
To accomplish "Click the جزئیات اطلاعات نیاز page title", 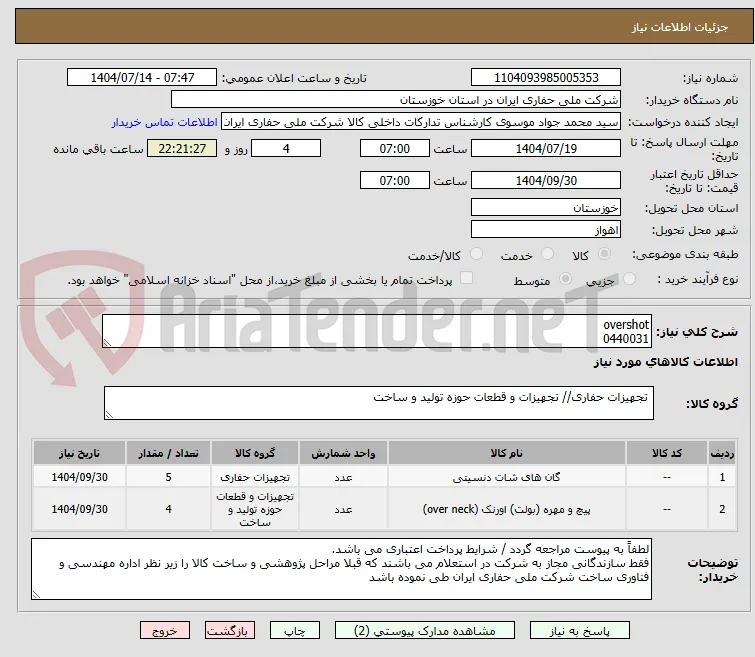I will pos(679,27).
